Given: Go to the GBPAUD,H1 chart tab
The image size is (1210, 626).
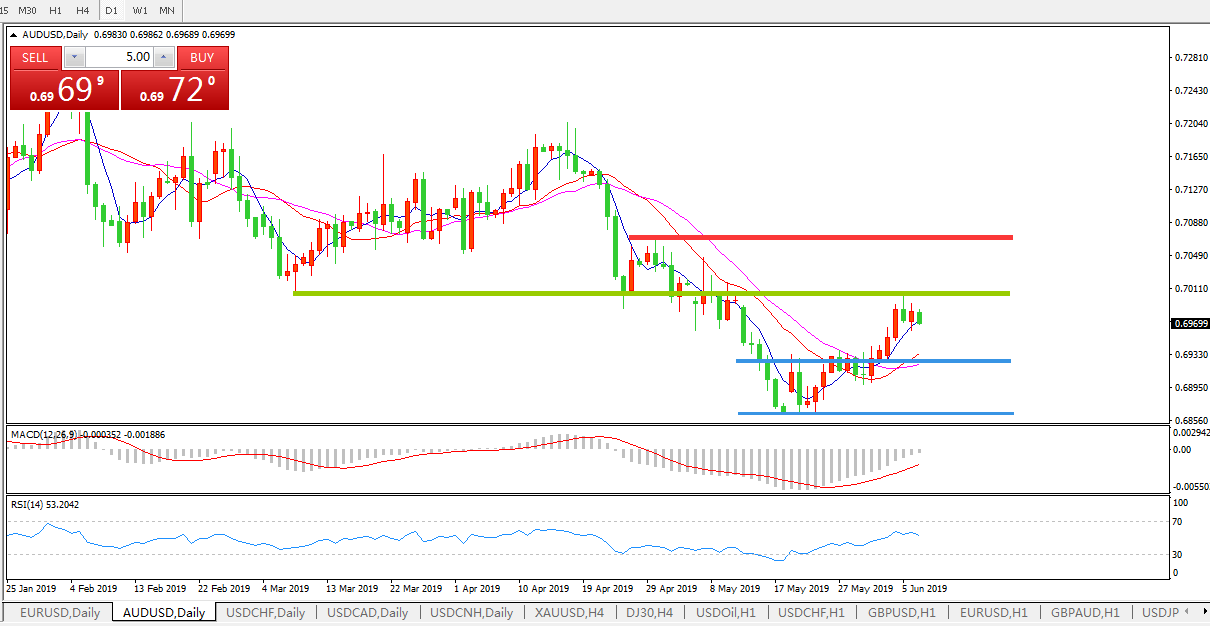Looking at the screenshot, I should click(1085, 613).
